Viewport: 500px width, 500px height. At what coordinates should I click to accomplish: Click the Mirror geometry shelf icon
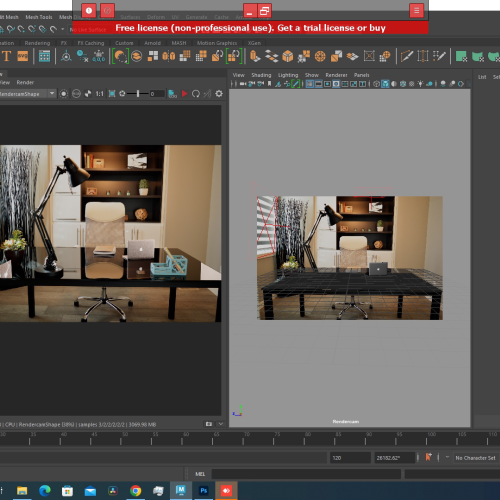tap(169, 56)
